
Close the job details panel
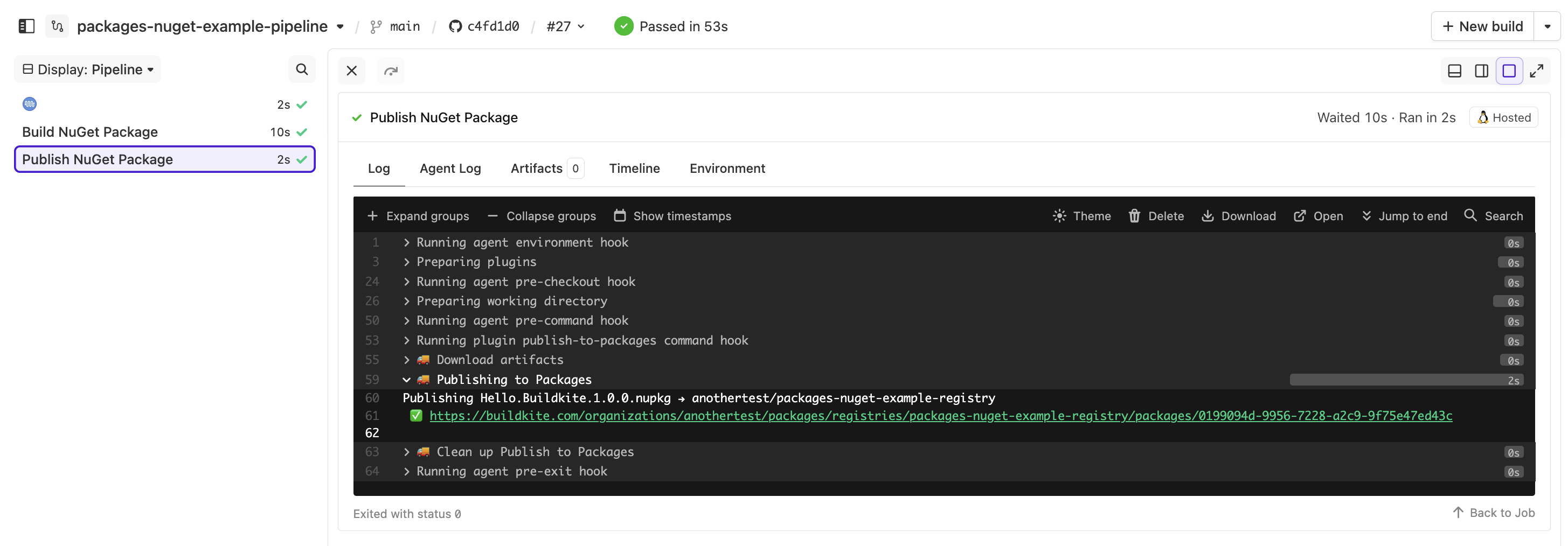pos(351,71)
